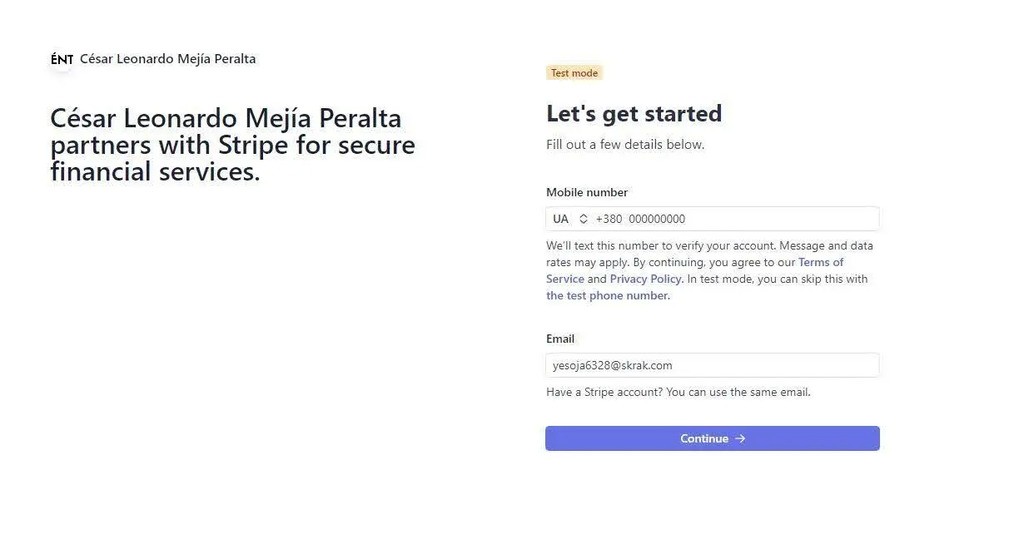Click the Test mode badge
This screenshot has height=539, width=1024.
[x=574, y=73]
